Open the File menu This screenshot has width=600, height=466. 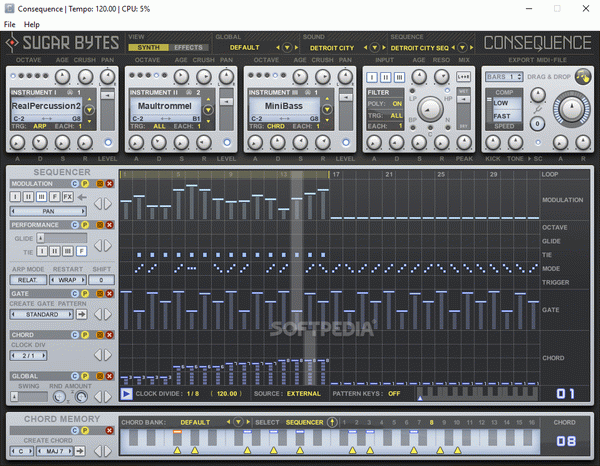[10, 24]
